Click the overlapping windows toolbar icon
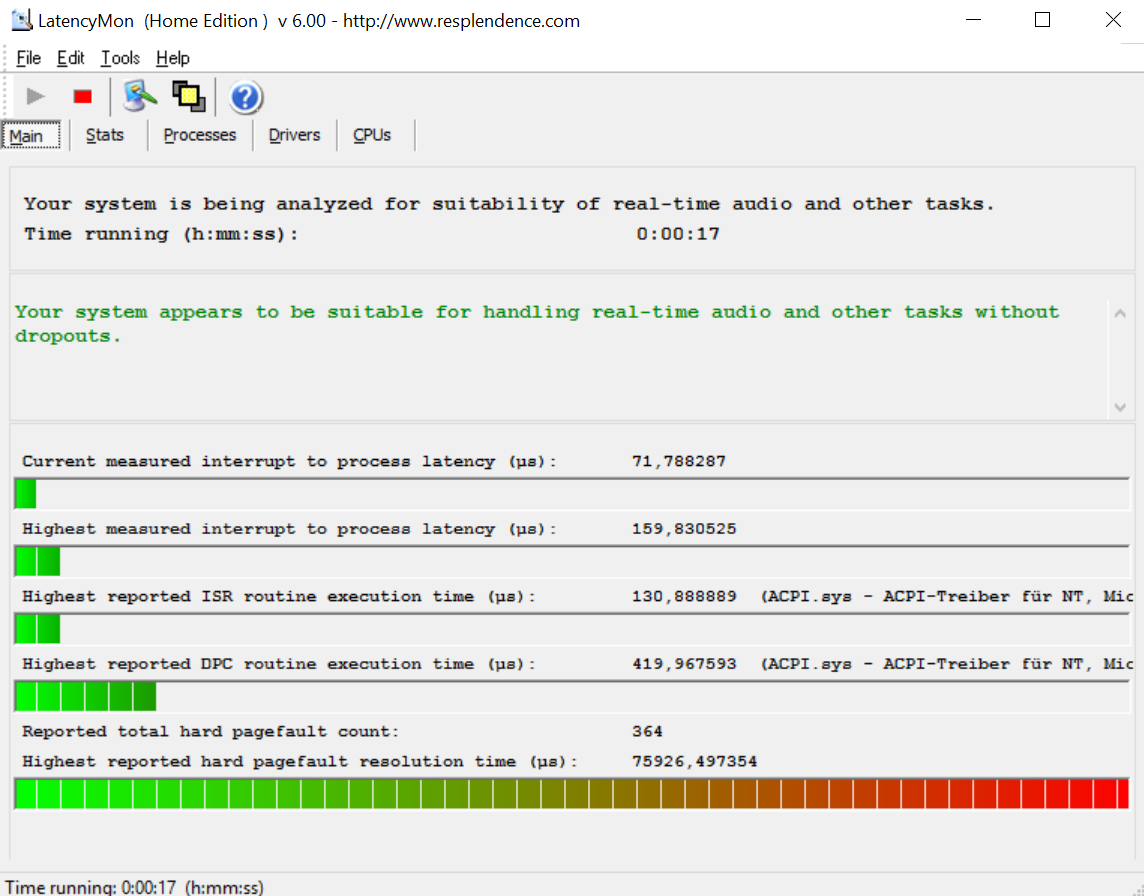The image size is (1144, 896). (x=188, y=96)
